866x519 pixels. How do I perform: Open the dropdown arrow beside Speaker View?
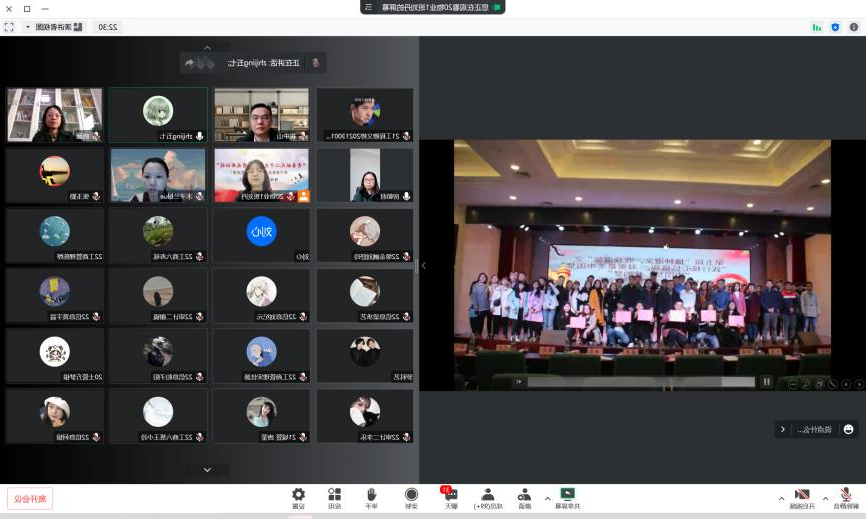pyautogui.click(x=28, y=27)
